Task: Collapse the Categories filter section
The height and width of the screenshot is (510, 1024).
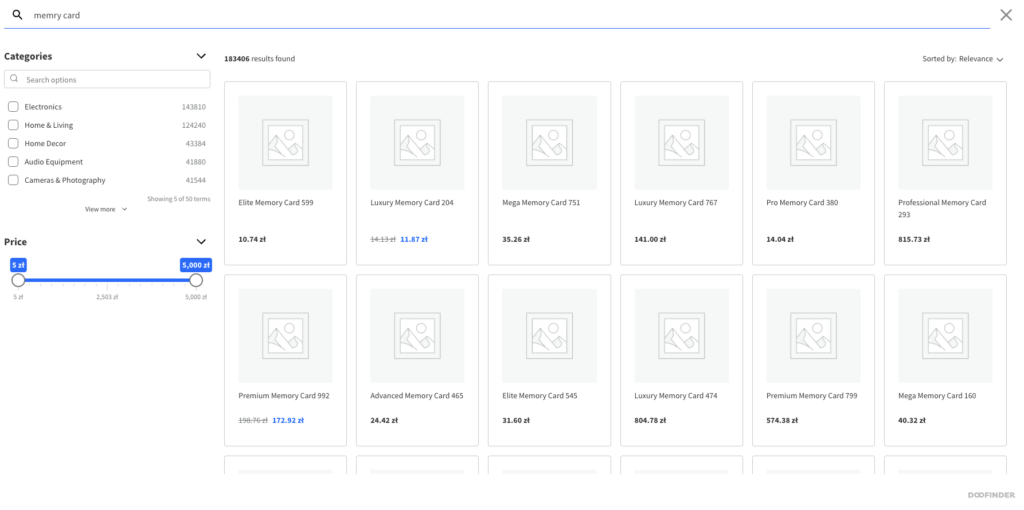Action: (x=201, y=56)
